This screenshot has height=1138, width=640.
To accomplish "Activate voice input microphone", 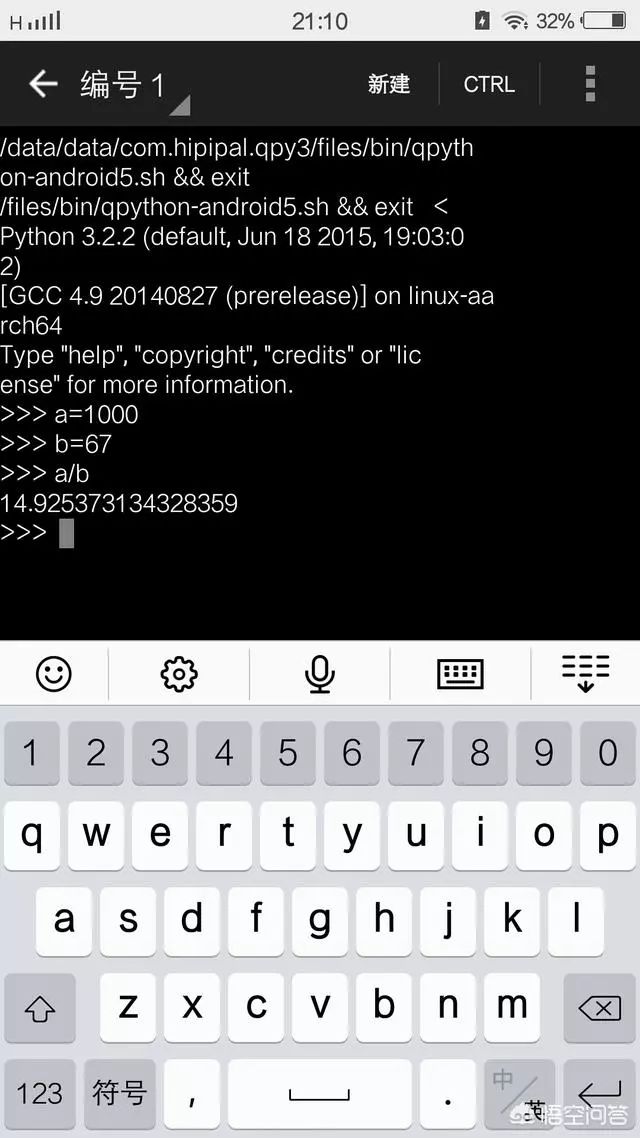I will point(319,674).
